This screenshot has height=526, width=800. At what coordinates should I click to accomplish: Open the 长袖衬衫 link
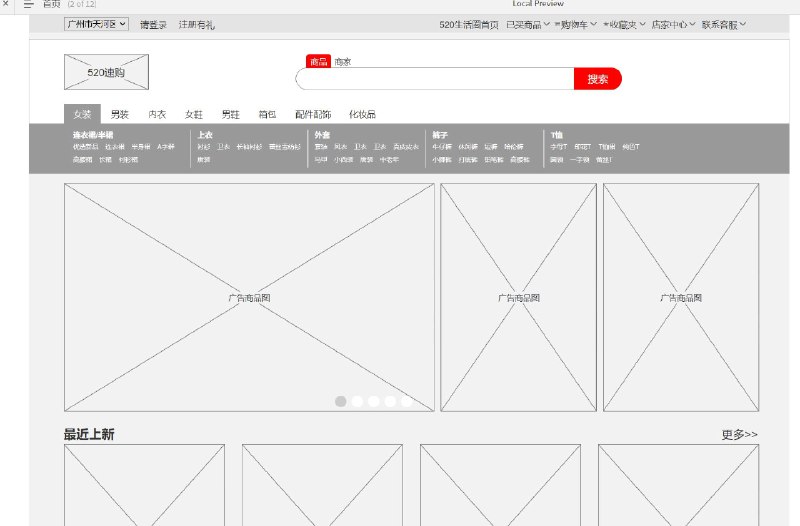tap(249, 147)
